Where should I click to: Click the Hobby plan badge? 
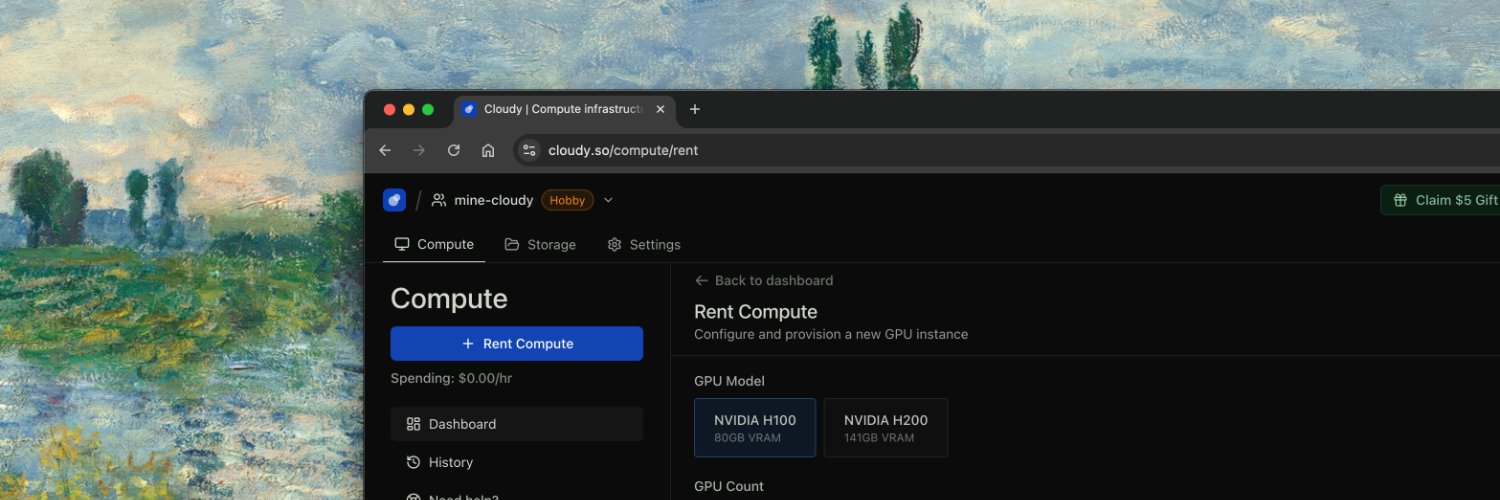pyautogui.click(x=567, y=200)
